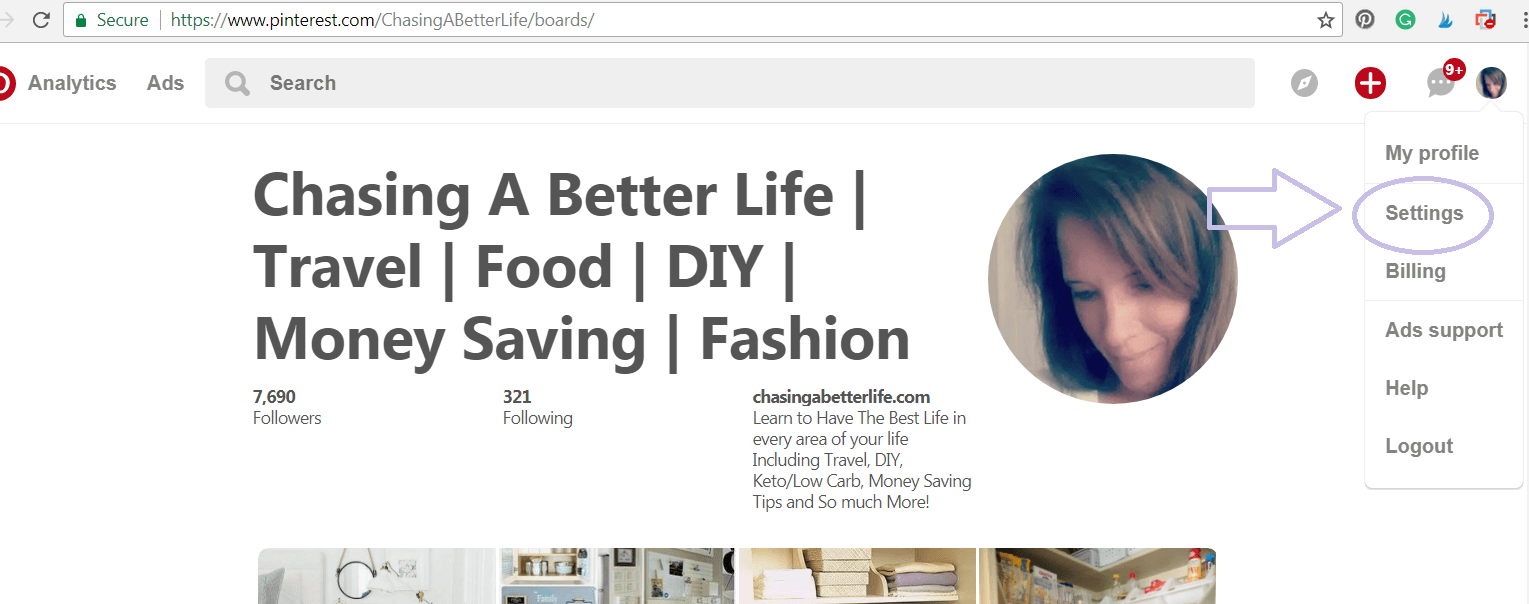Open the Analytics dropdown in header

click(72, 83)
